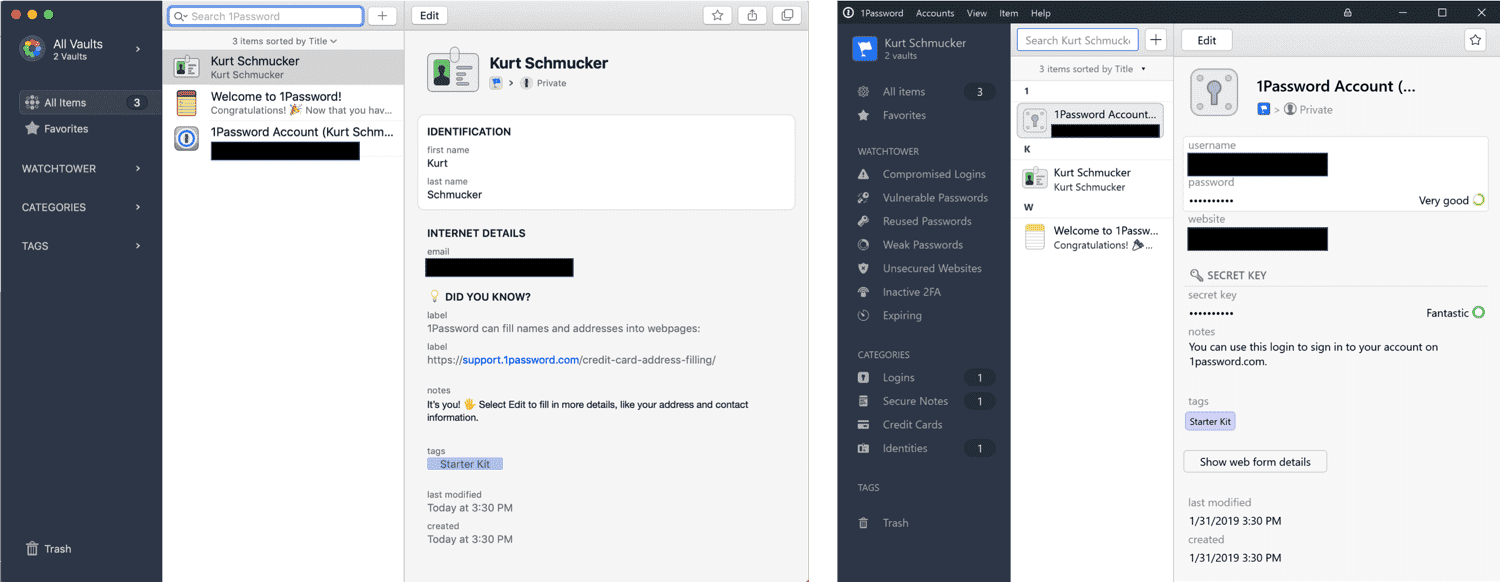Image resolution: width=1500 pixels, height=582 pixels.
Task: Click the last name value Schmucker
Action: click(454, 195)
